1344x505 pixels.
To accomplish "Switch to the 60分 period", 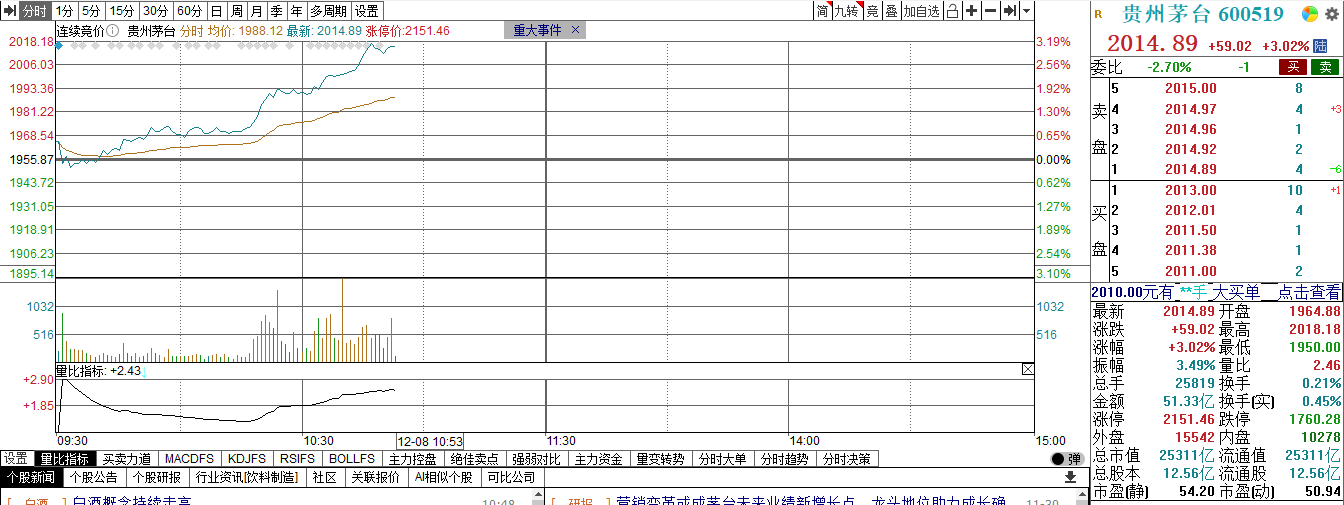I will click(x=189, y=11).
